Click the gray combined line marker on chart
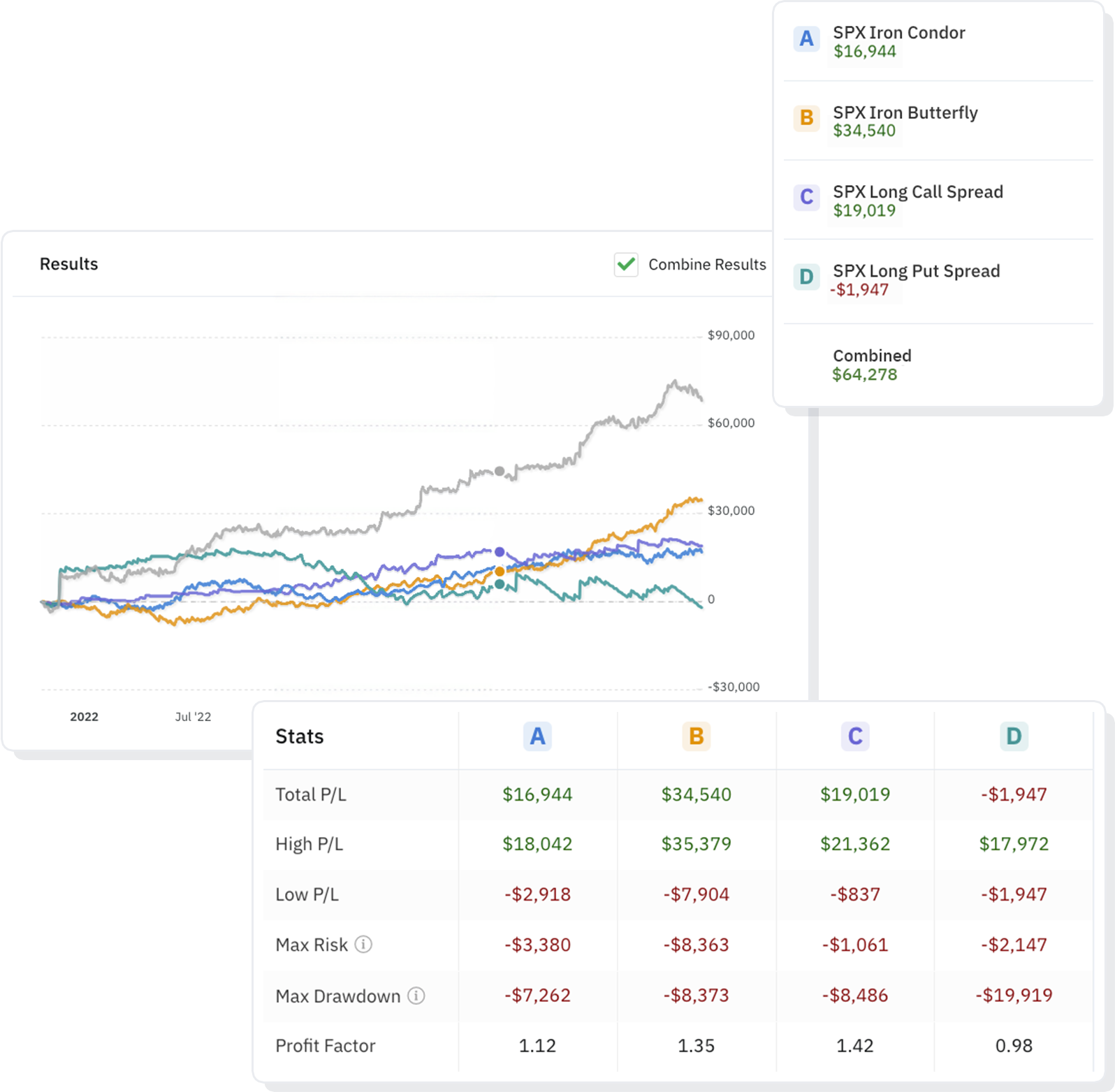This screenshot has height=1092, width=1115. click(500, 472)
